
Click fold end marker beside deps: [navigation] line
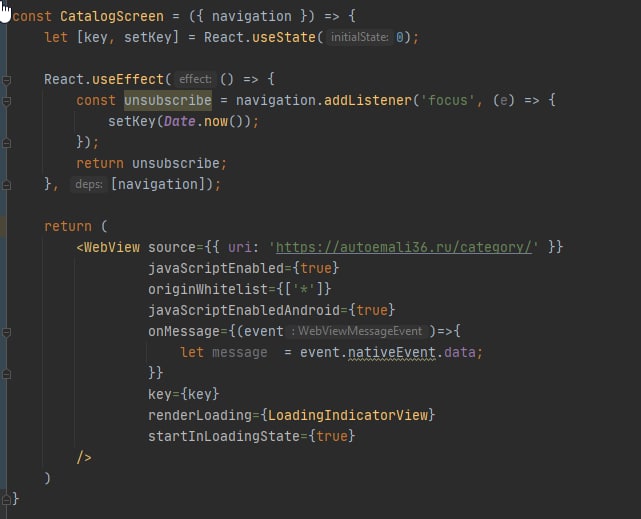tap(7, 185)
